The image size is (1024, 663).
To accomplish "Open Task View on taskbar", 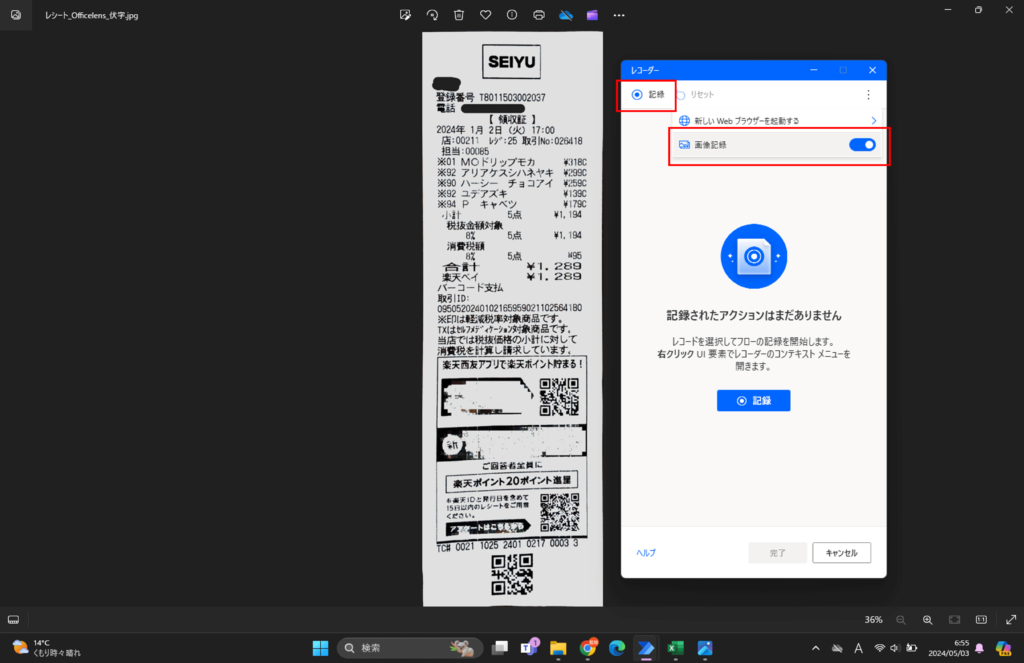I will point(500,648).
